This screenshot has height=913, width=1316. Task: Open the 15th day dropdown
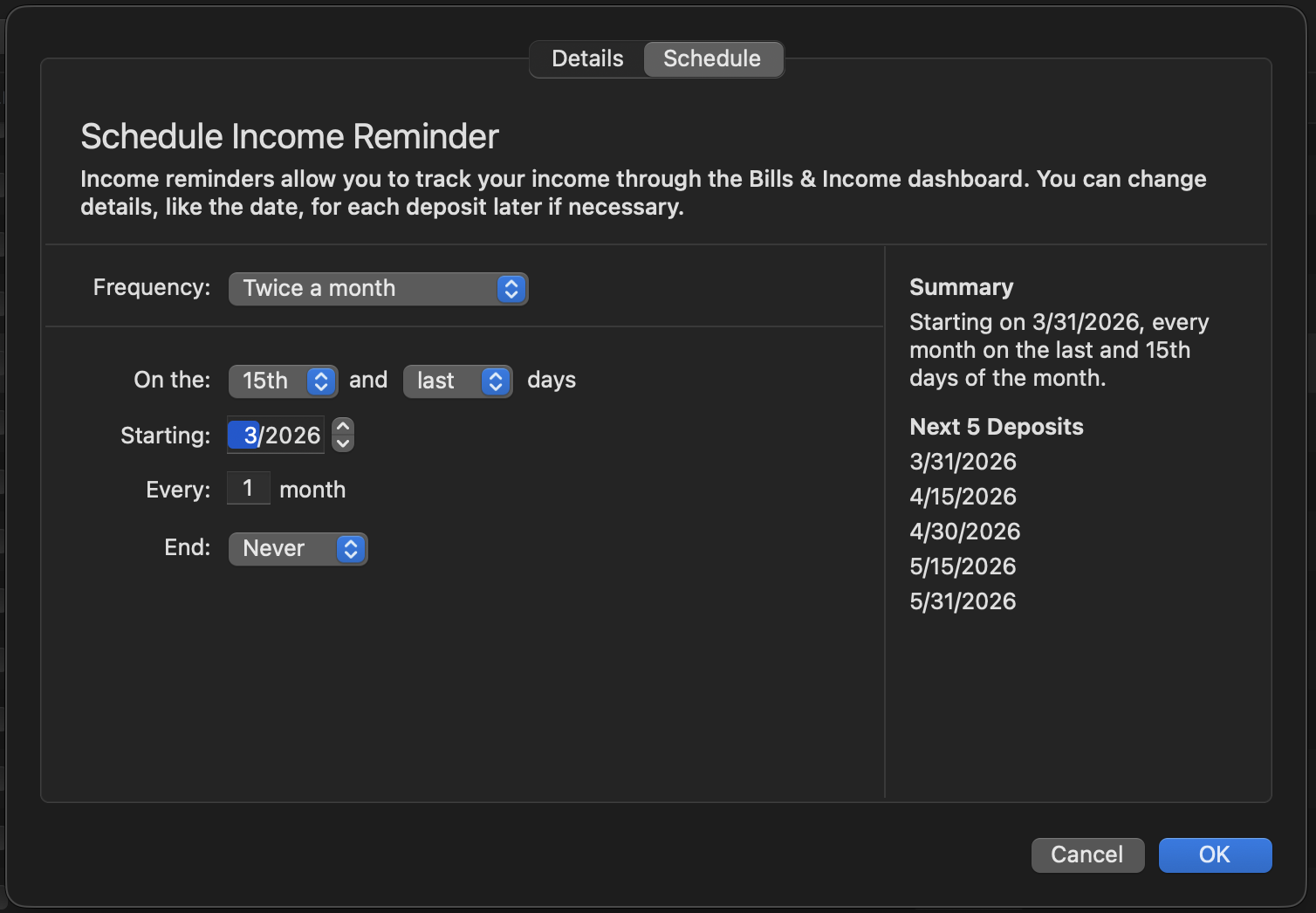point(283,381)
